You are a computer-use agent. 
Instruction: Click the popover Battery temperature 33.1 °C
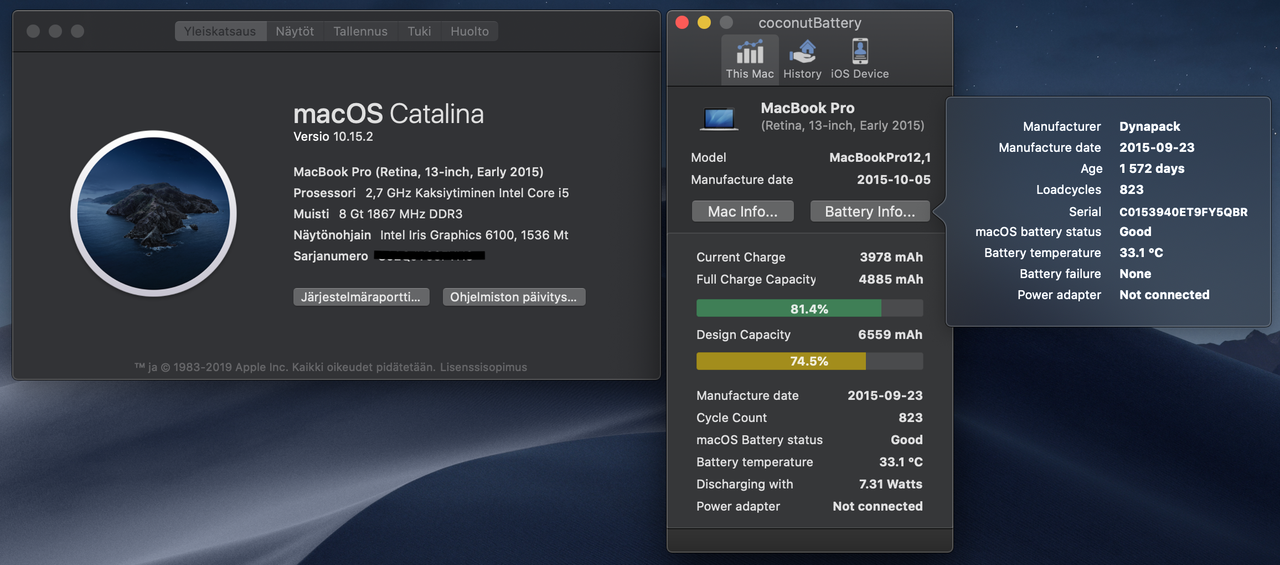pos(1141,253)
